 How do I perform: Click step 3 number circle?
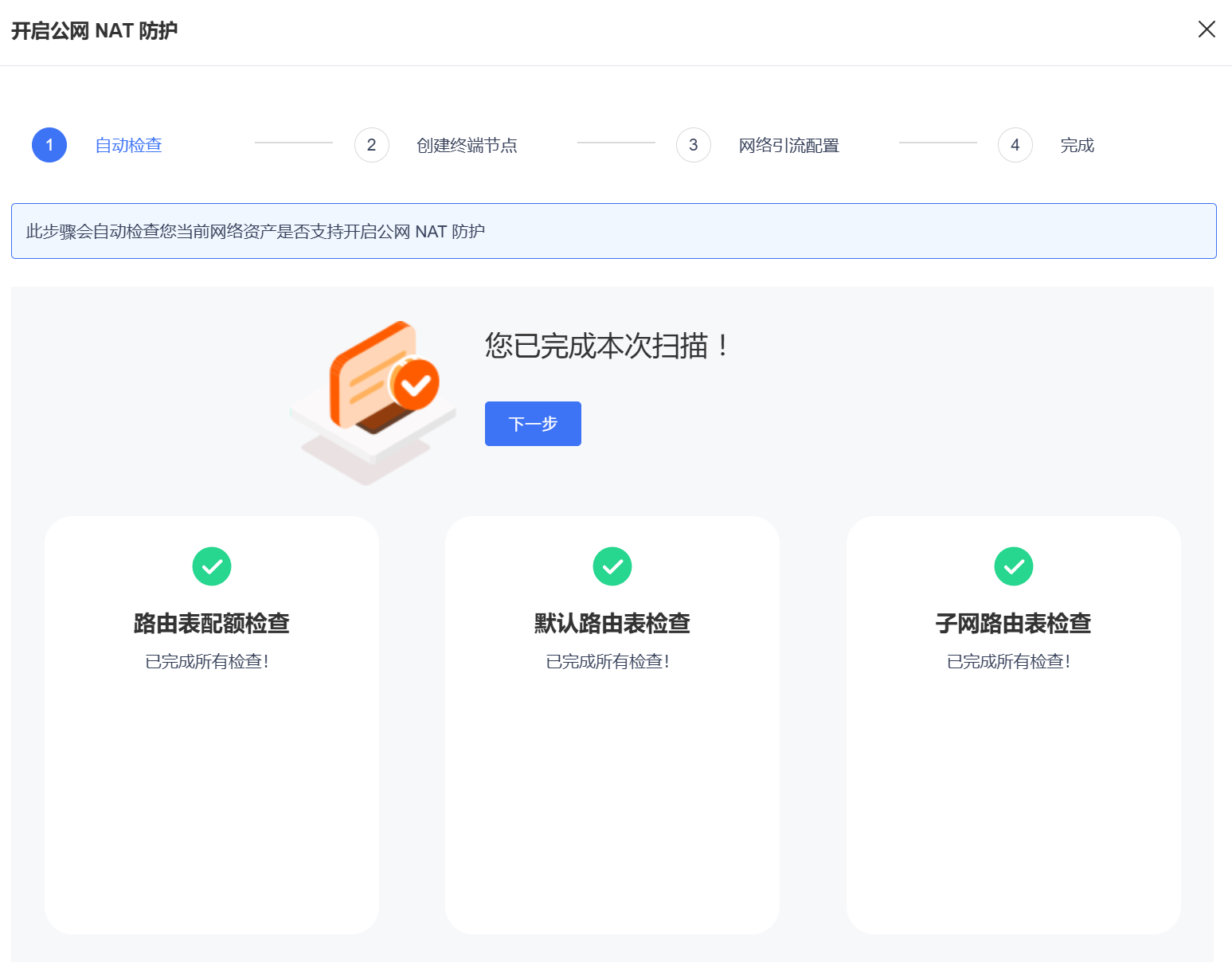click(693, 145)
